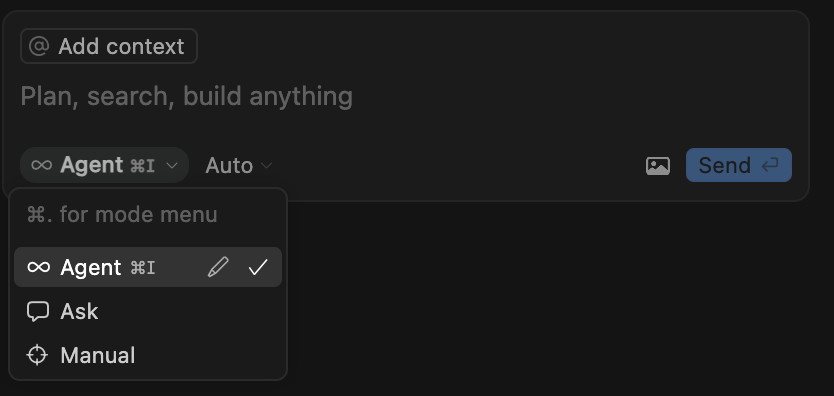834x396 pixels.
Task: Click the image attachment icon
Action: coord(658,166)
